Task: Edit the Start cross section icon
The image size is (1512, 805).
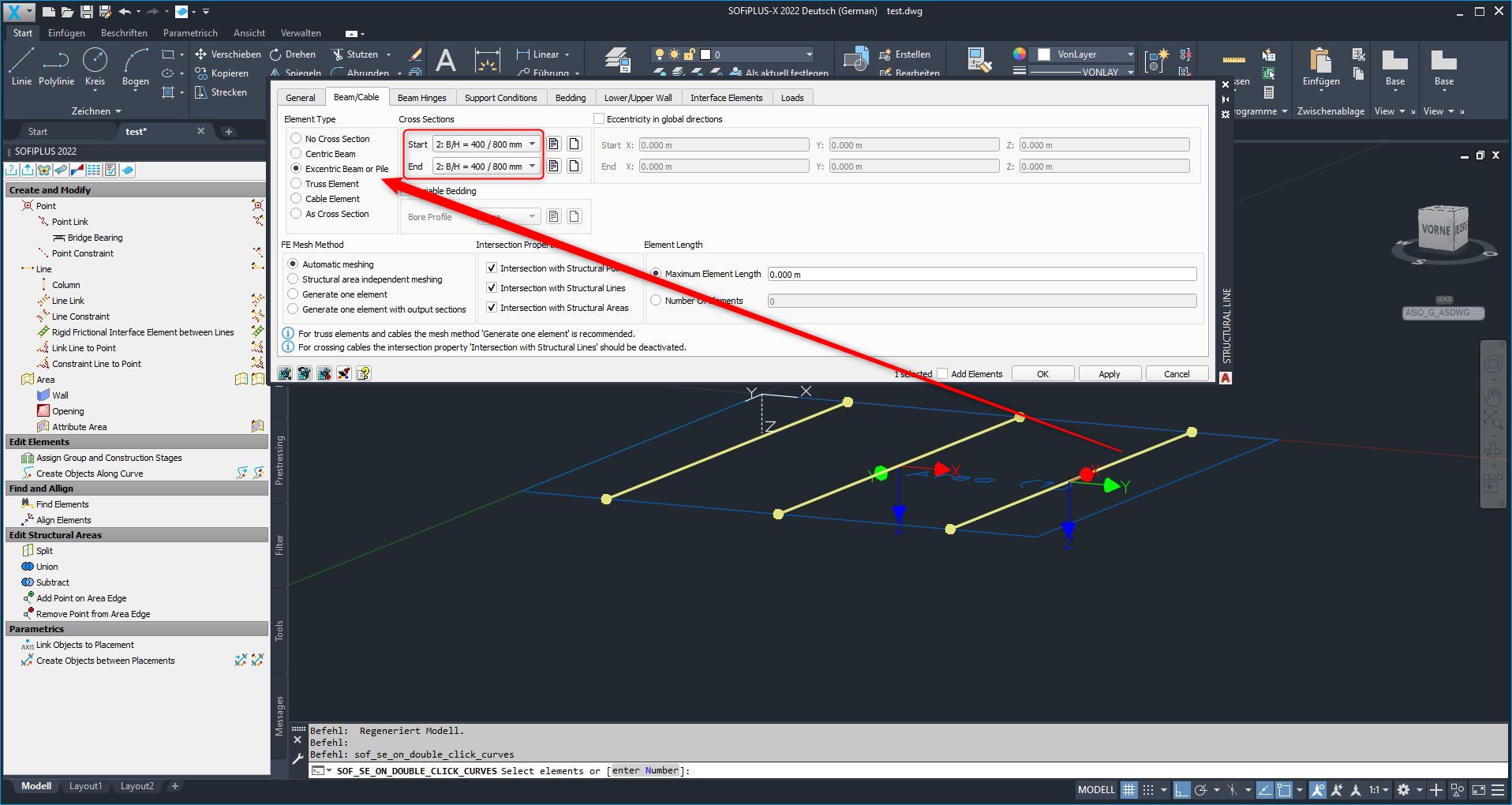Action: point(553,144)
